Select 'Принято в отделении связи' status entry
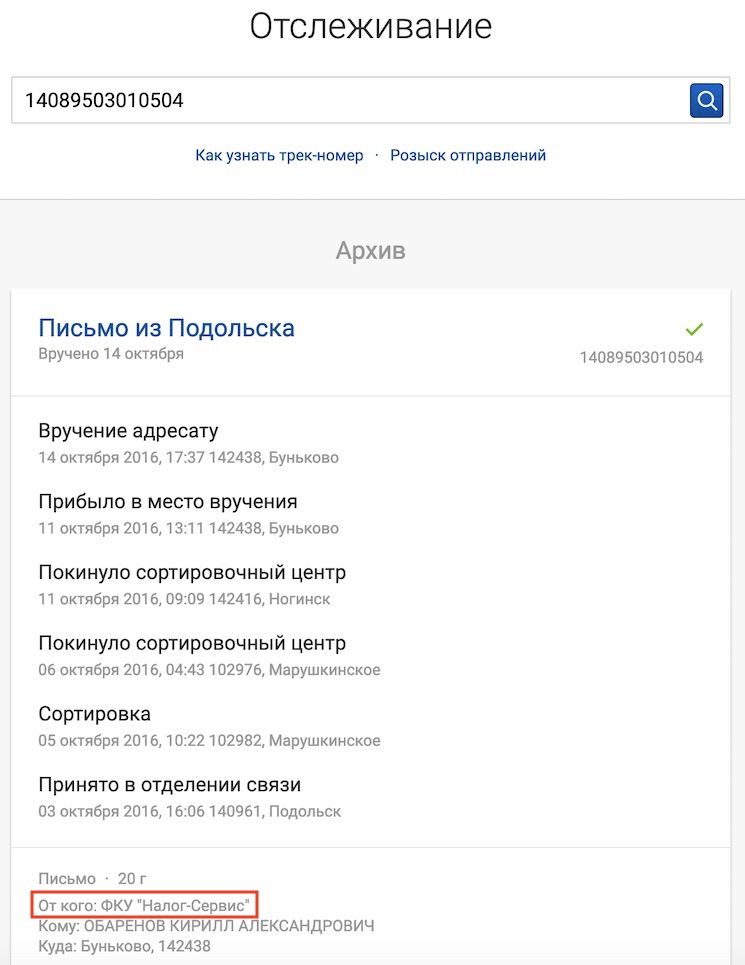Screen dimensions: 745x965 pos(189,797)
